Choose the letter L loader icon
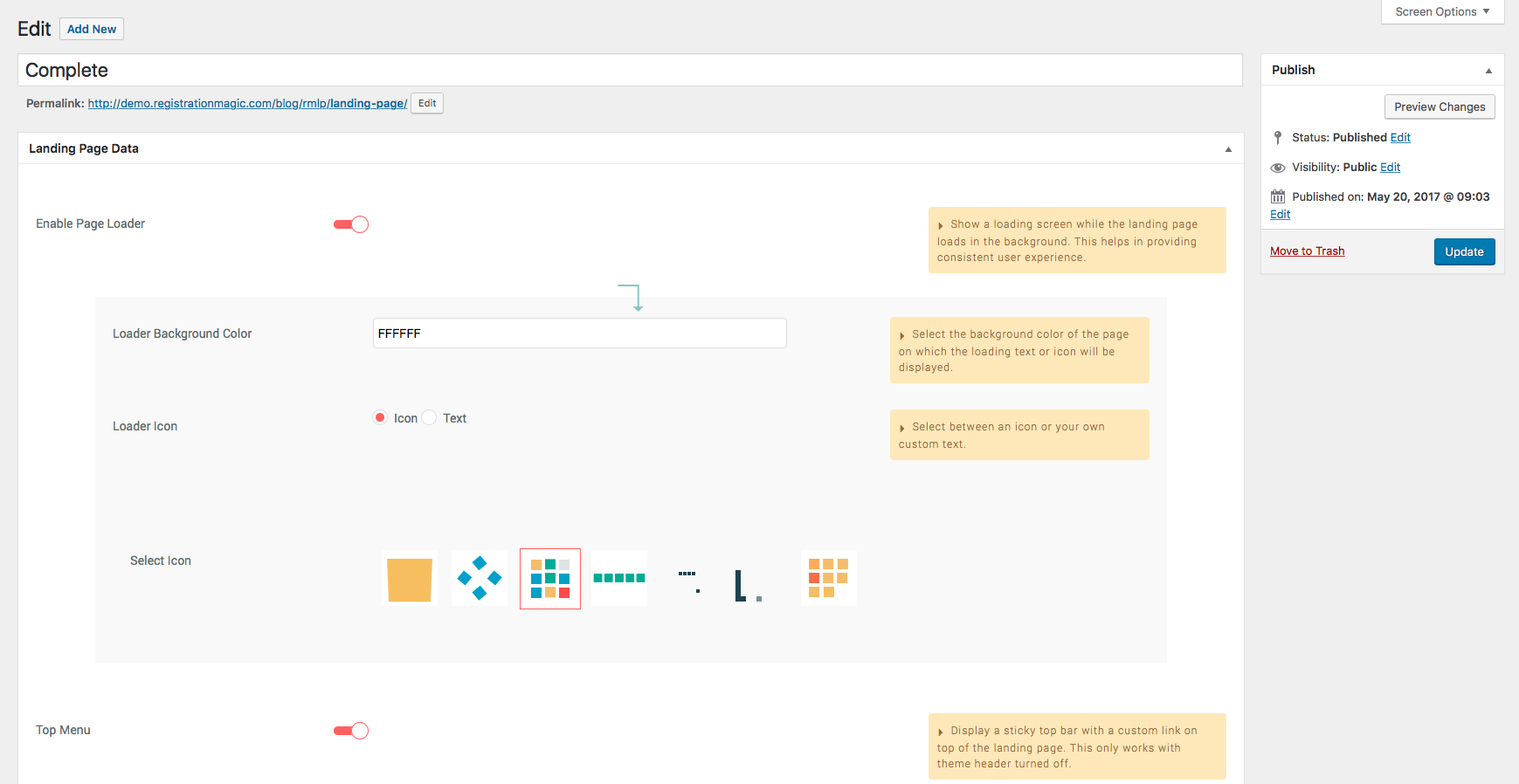This screenshot has width=1519, height=784. coord(746,585)
